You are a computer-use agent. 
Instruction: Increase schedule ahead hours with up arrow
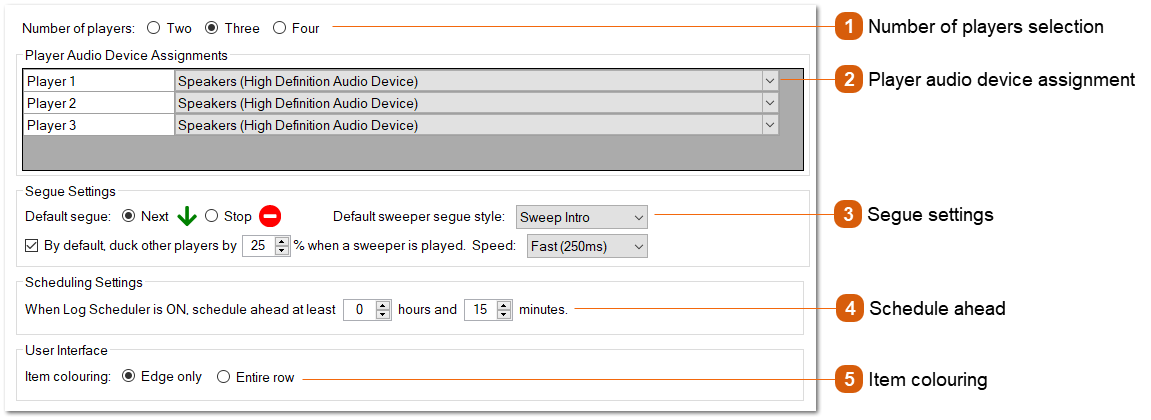[382, 305]
